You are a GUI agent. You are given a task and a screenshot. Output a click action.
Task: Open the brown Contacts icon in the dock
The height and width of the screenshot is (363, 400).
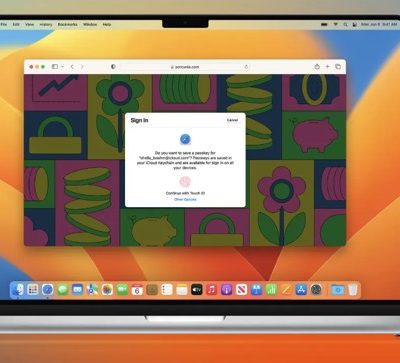click(152, 290)
